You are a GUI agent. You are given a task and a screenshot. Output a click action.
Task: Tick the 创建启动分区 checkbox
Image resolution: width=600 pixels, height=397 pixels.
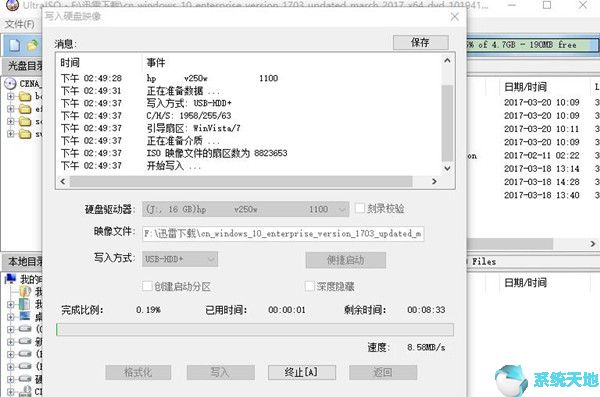[147, 286]
